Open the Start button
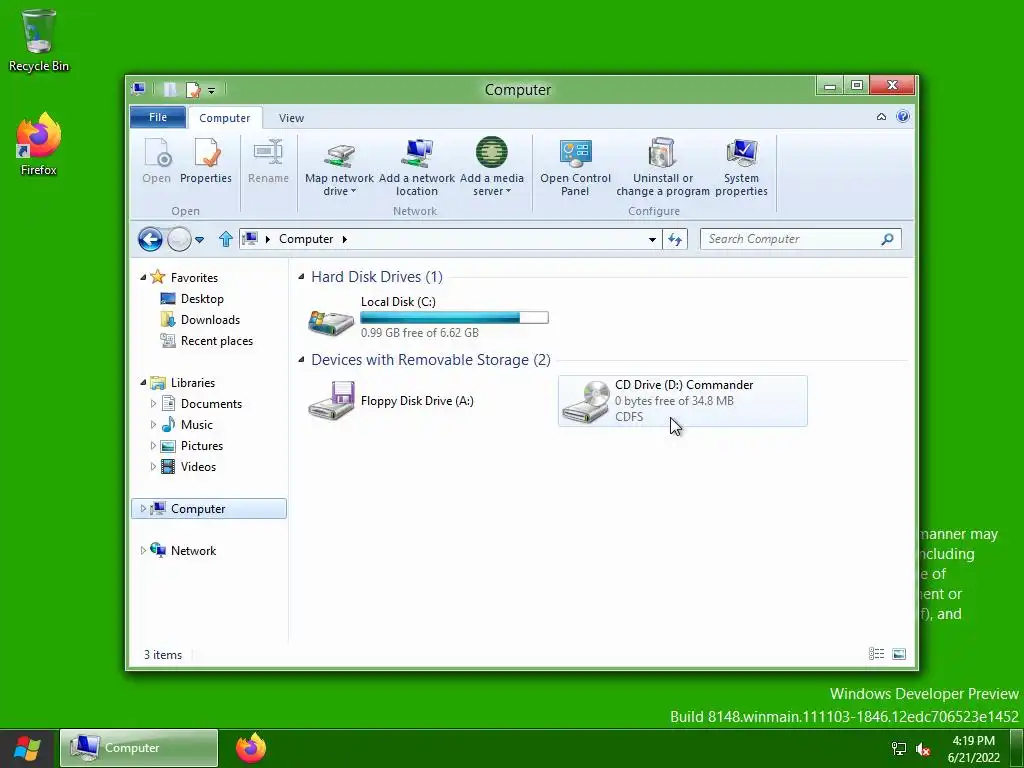 click(27, 748)
